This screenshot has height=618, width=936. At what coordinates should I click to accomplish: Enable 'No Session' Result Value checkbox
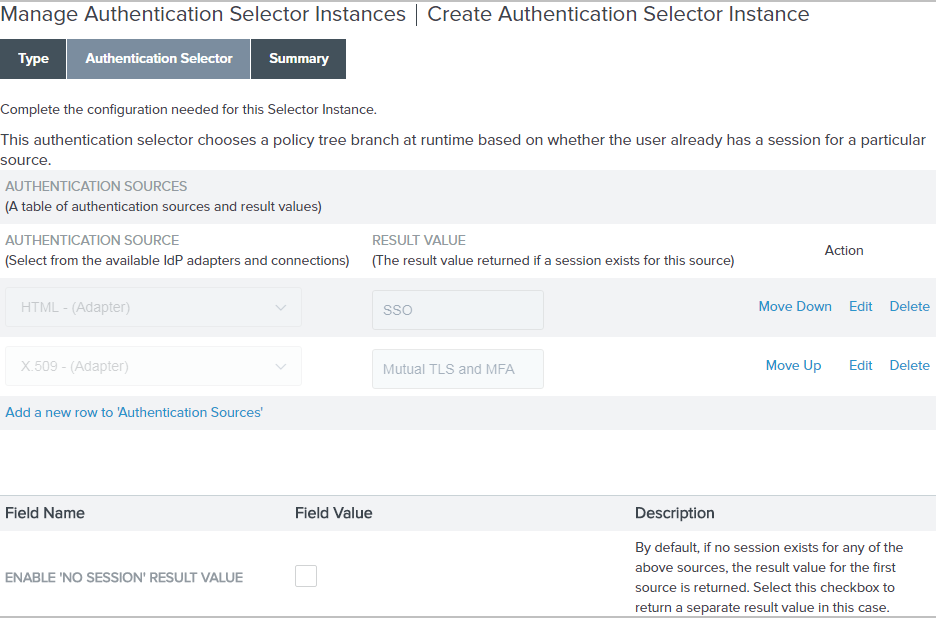pos(306,575)
